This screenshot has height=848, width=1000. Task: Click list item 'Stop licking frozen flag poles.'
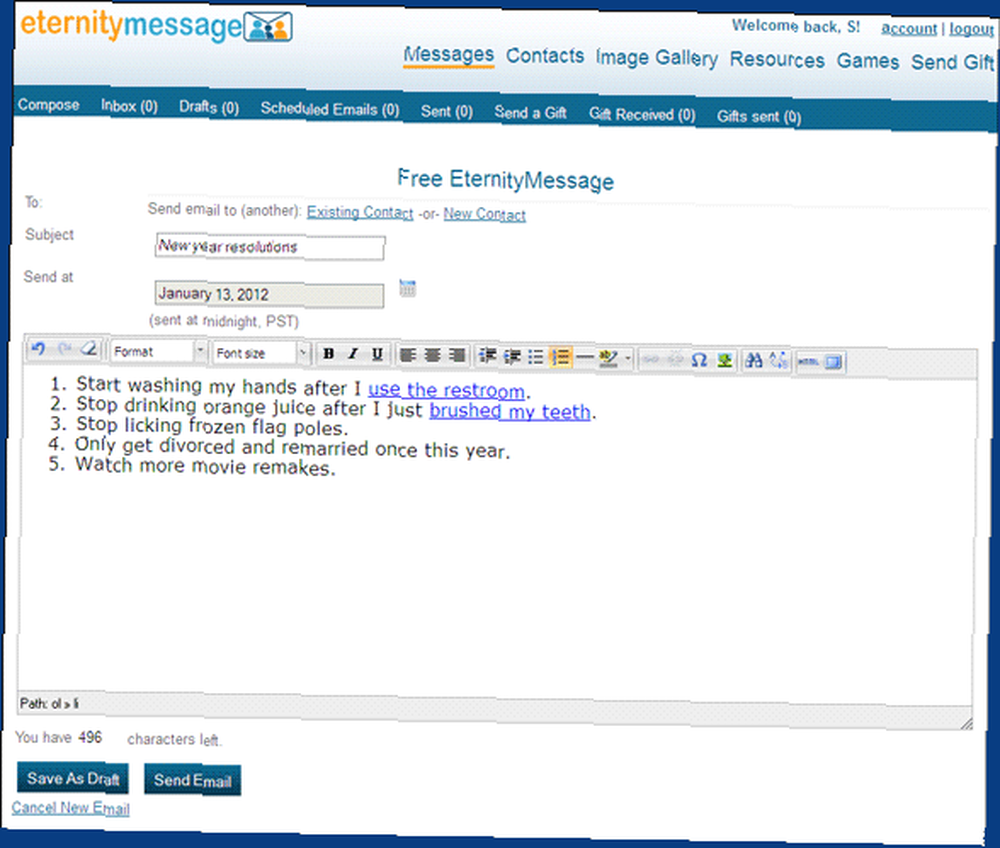[212, 426]
